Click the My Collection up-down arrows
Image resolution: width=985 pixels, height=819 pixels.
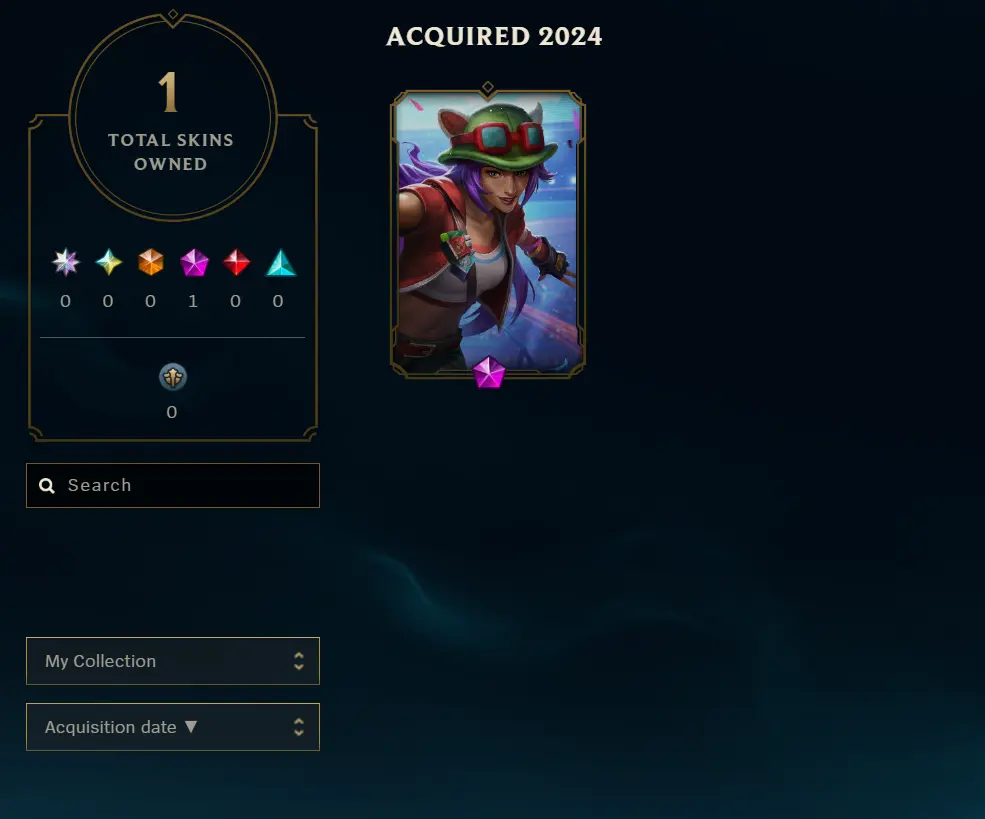coord(299,661)
